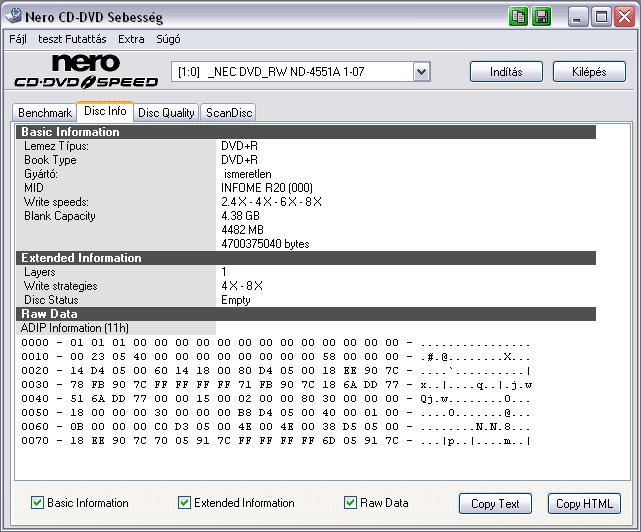Click the Disc Status value Empty
Viewport: 641px width, 532px height.
(x=236, y=300)
